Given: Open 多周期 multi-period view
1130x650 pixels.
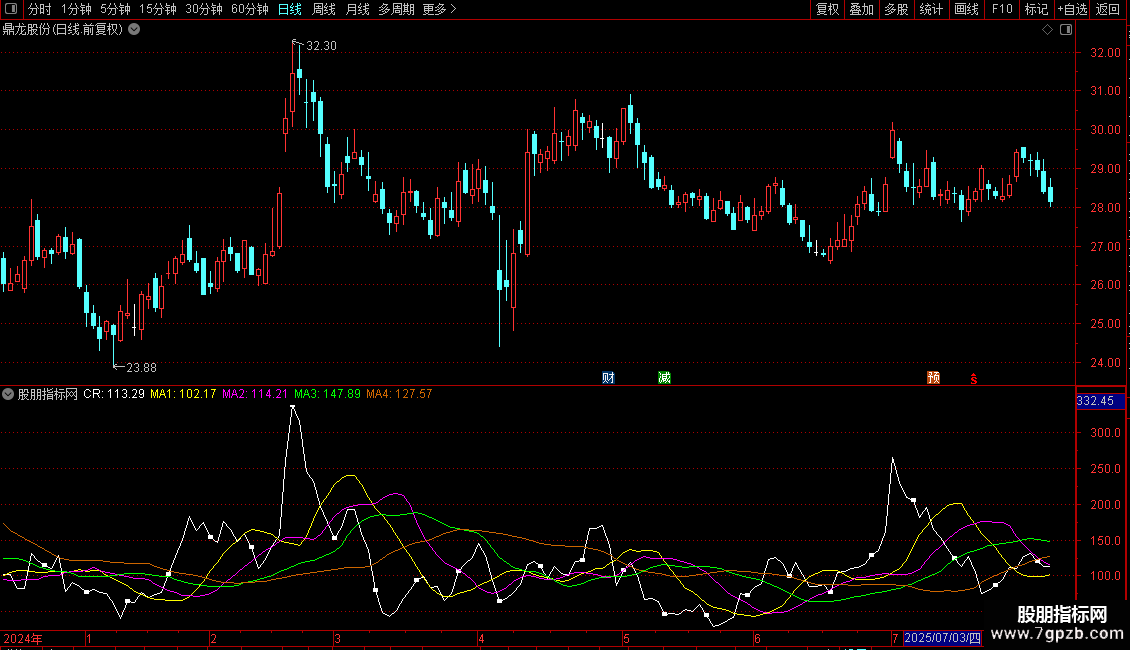Looking at the screenshot, I should pyautogui.click(x=396, y=9).
